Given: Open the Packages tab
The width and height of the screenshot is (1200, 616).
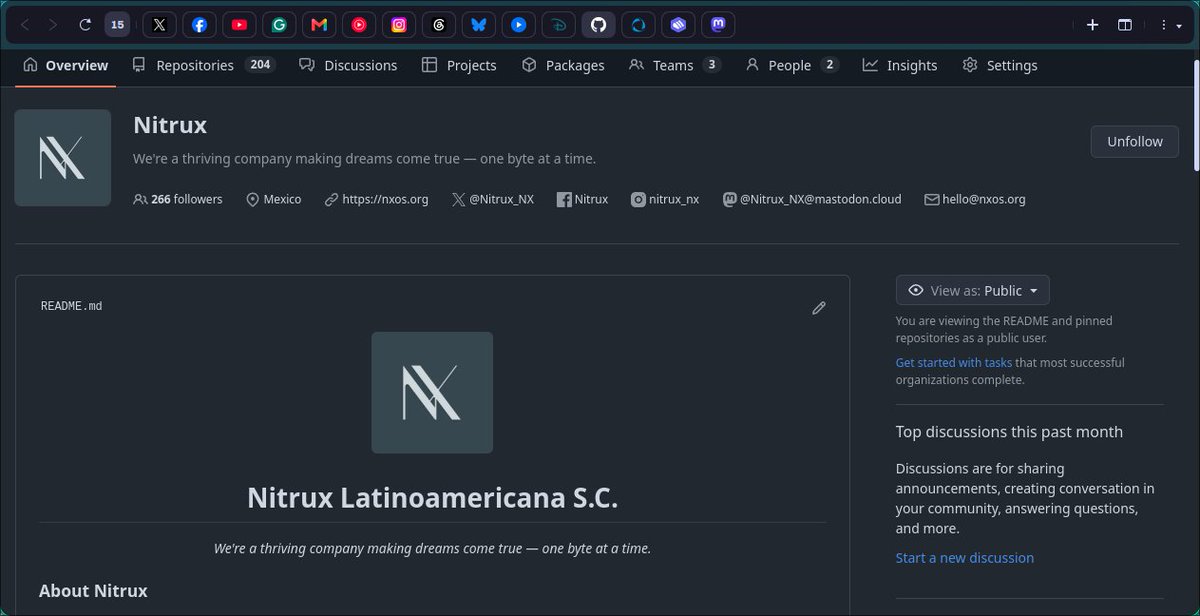Looking at the screenshot, I should [x=563, y=65].
